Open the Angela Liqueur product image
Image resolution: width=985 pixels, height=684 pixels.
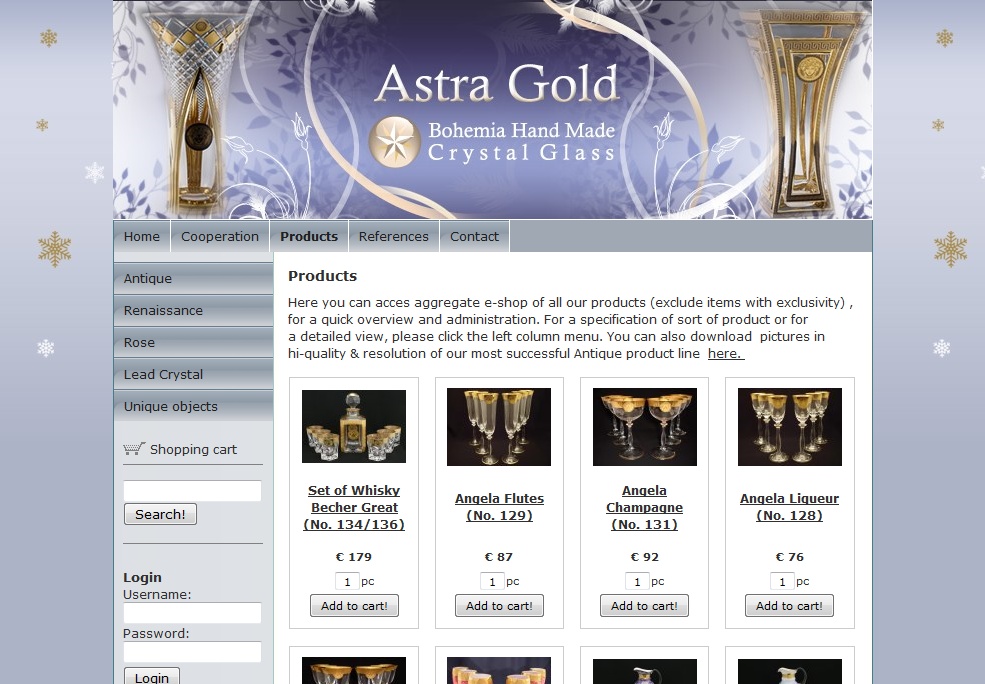(790, 426)
